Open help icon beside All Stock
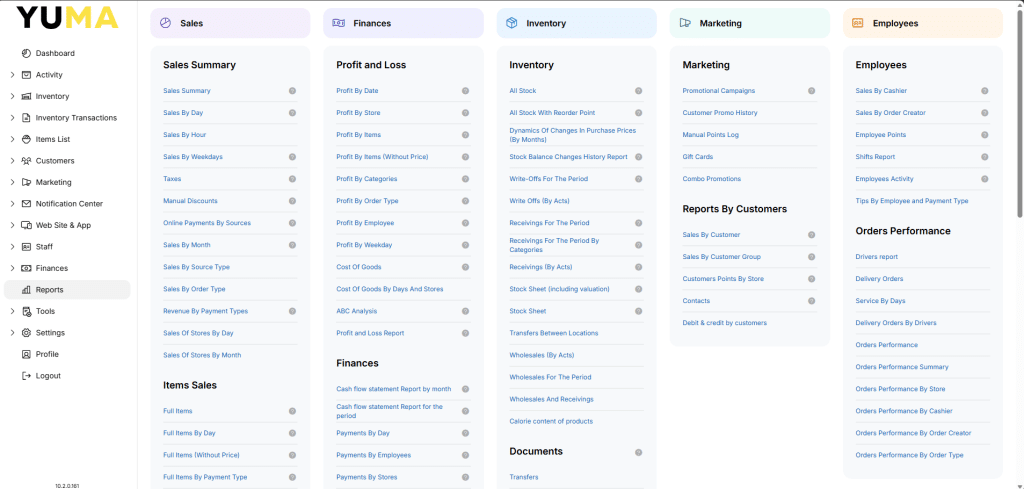 tap(639, 91)
